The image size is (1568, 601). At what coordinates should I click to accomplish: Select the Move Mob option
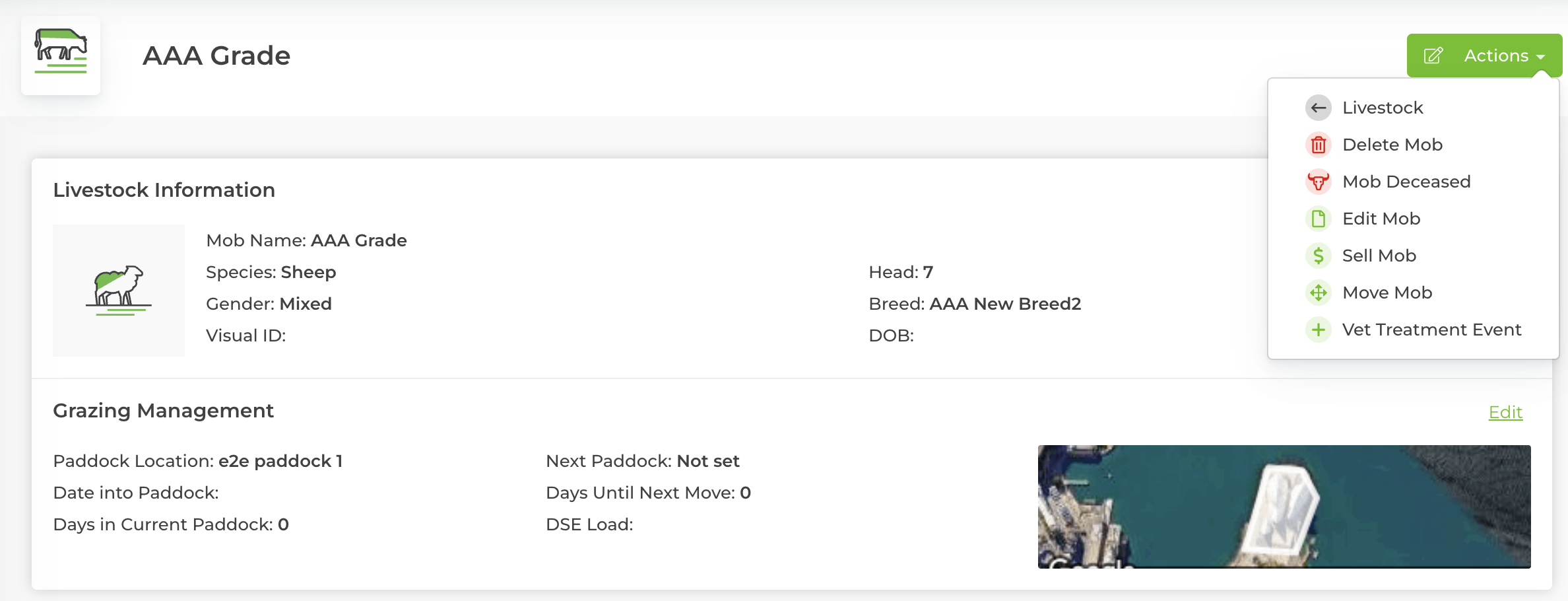1387,293
